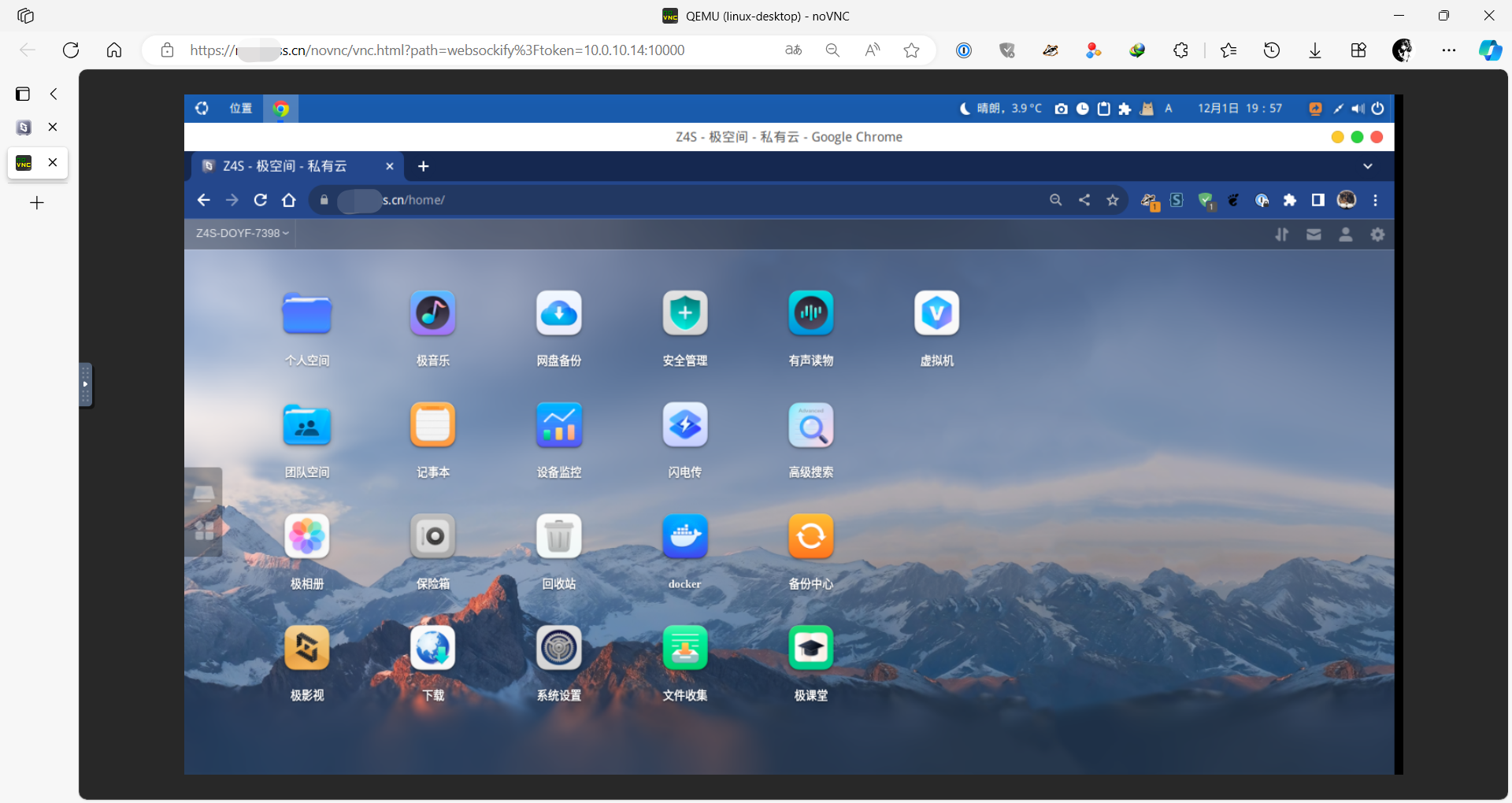Open the messages envelope icon in NAS header
1512x803 pixels.
click(1314, 235)
